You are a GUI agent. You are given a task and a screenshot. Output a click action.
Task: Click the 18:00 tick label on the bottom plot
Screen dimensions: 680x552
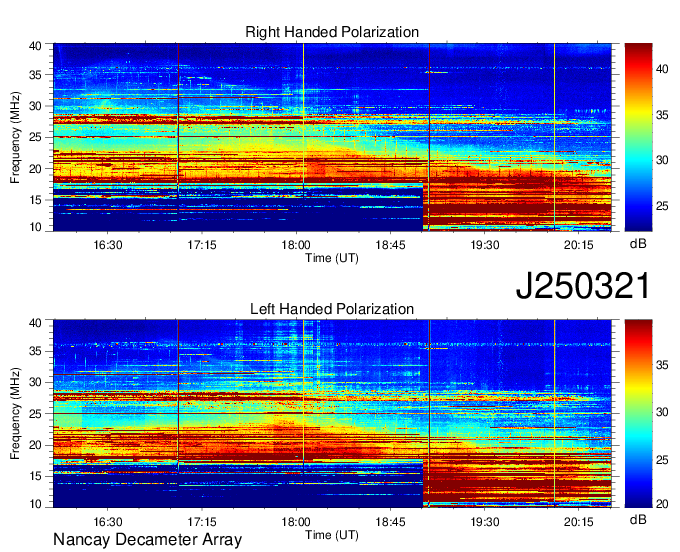coord(296,522)
